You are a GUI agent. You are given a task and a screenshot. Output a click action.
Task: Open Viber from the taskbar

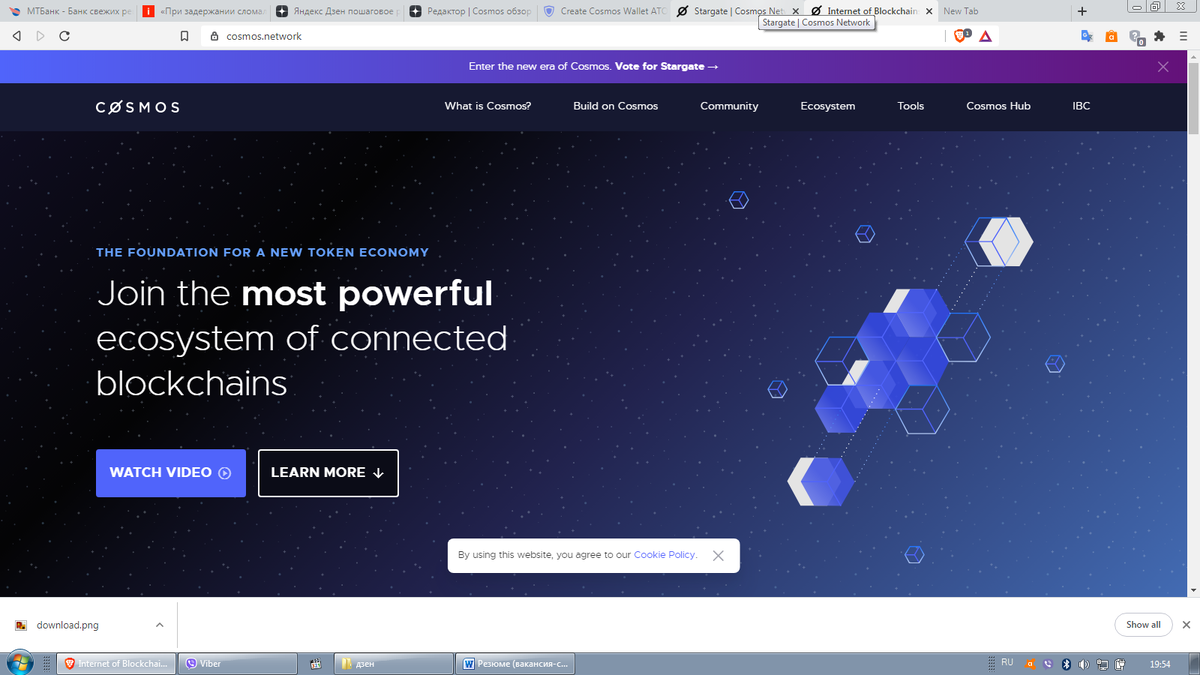point(240,664)
